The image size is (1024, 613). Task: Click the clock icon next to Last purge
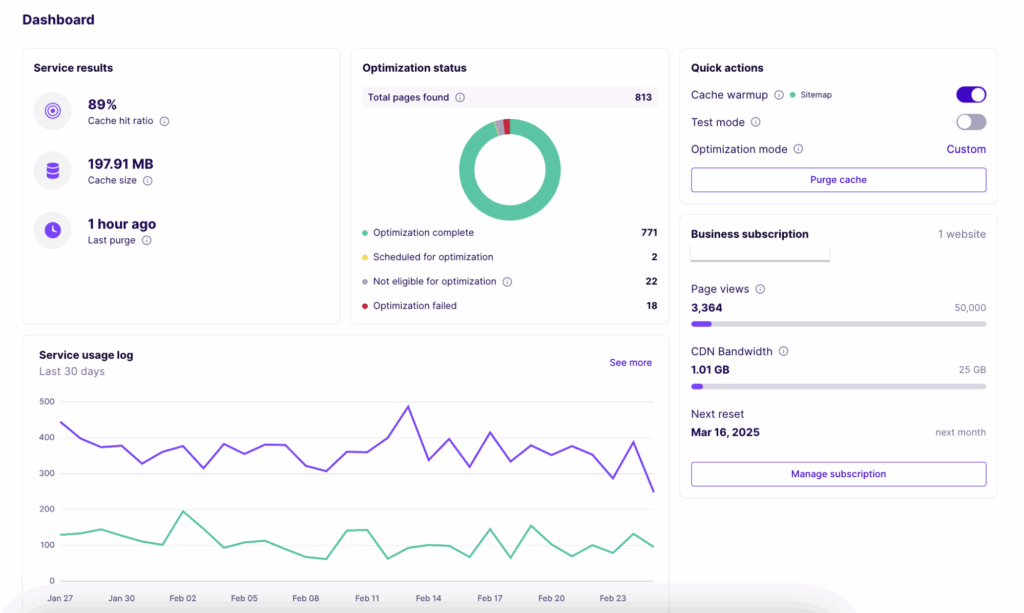click(x=52, y=230)
